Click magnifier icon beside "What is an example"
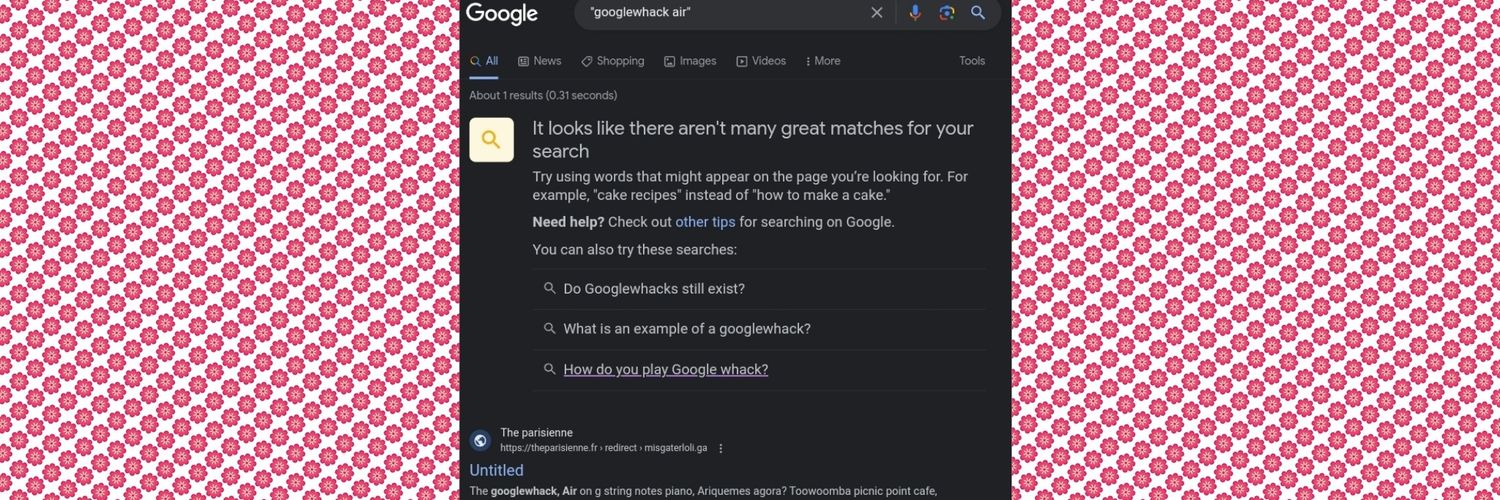 coord(549,328)
